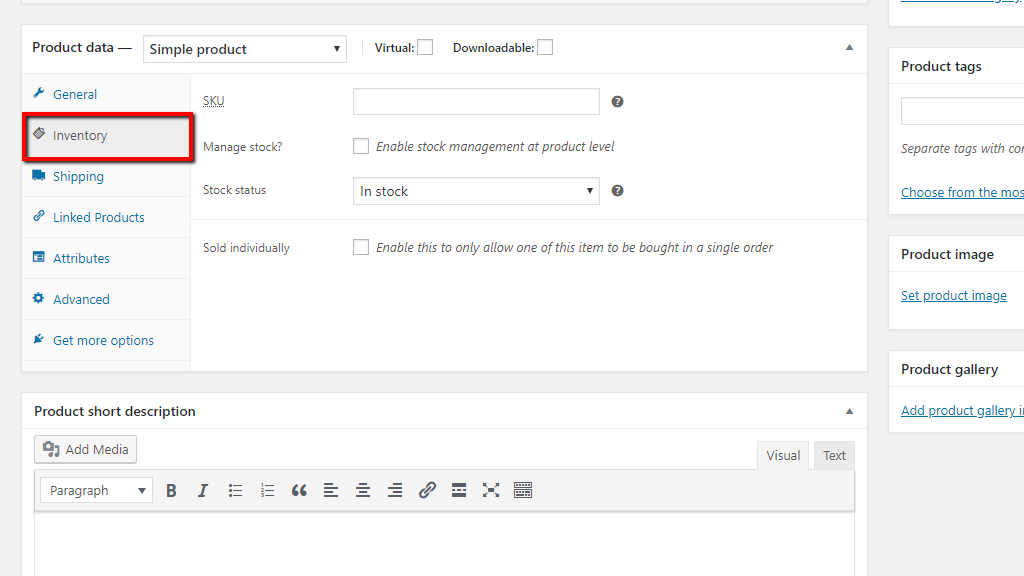Click the Set product image link
Screen dimensions: 1024x576
pyautogui.click(x=953, y=295)
